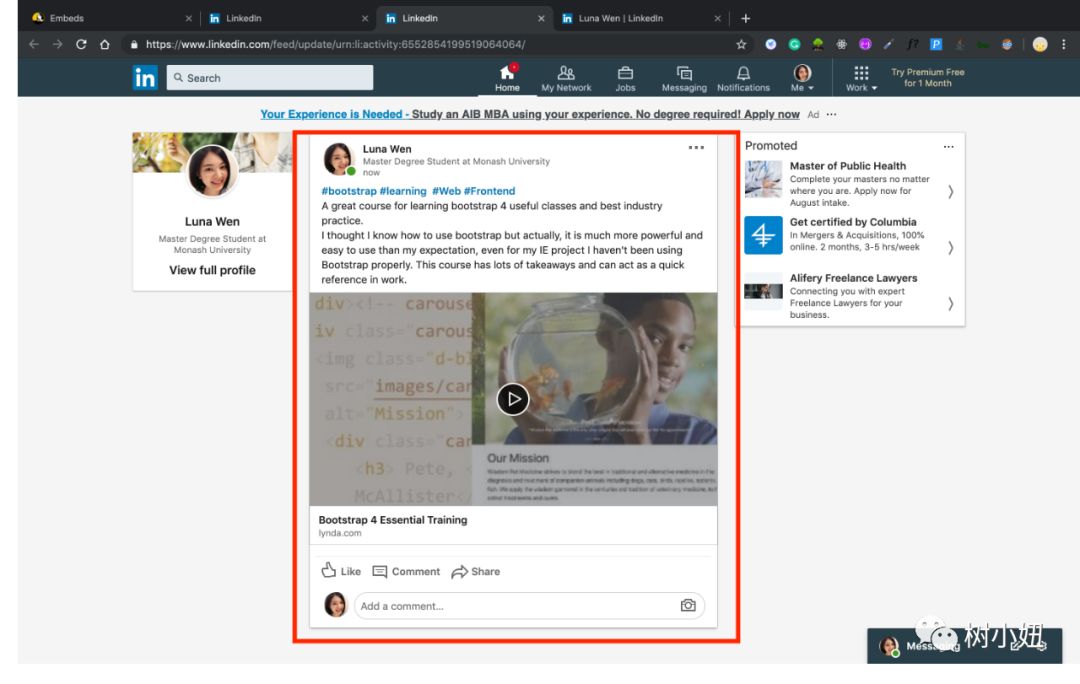Open Get certified by Columbia ad
The image size is (1080, 684).
click(x=853, y=222)
